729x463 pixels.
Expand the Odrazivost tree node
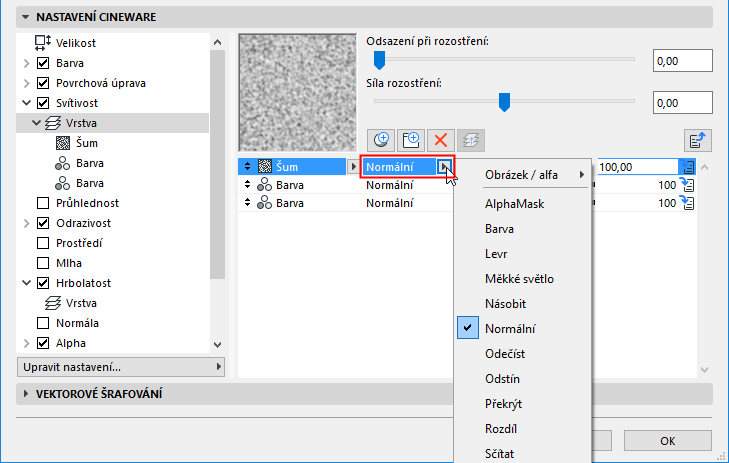pos(27,223)
